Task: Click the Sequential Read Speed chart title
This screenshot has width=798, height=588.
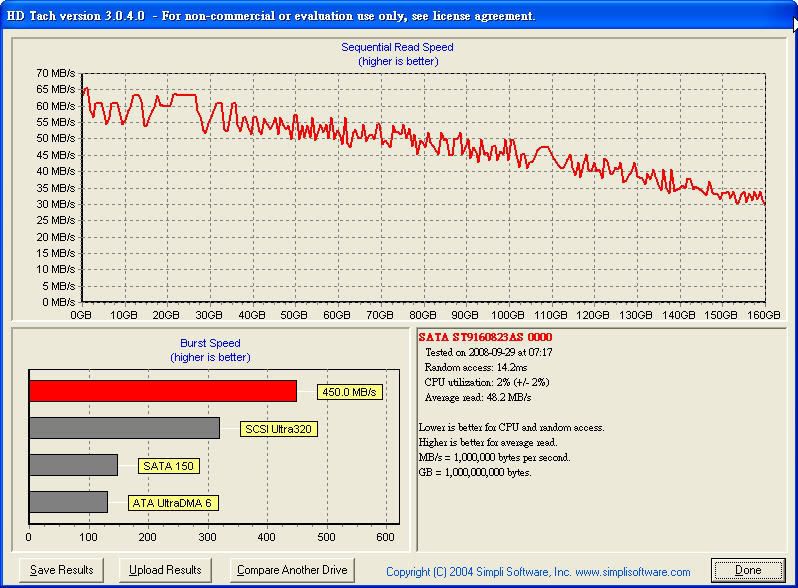Action: click(397, 47)
